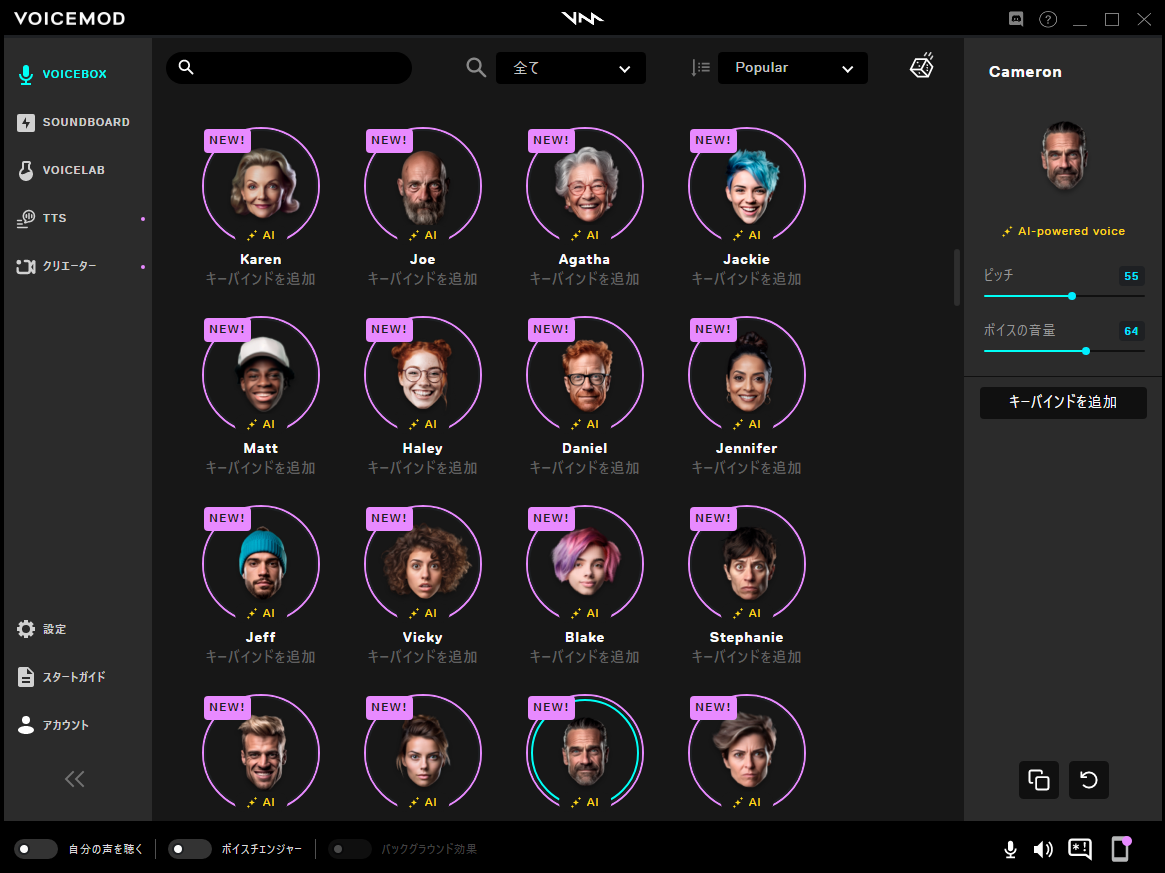Add keybind under Stephanie voice

coord(747,657)
